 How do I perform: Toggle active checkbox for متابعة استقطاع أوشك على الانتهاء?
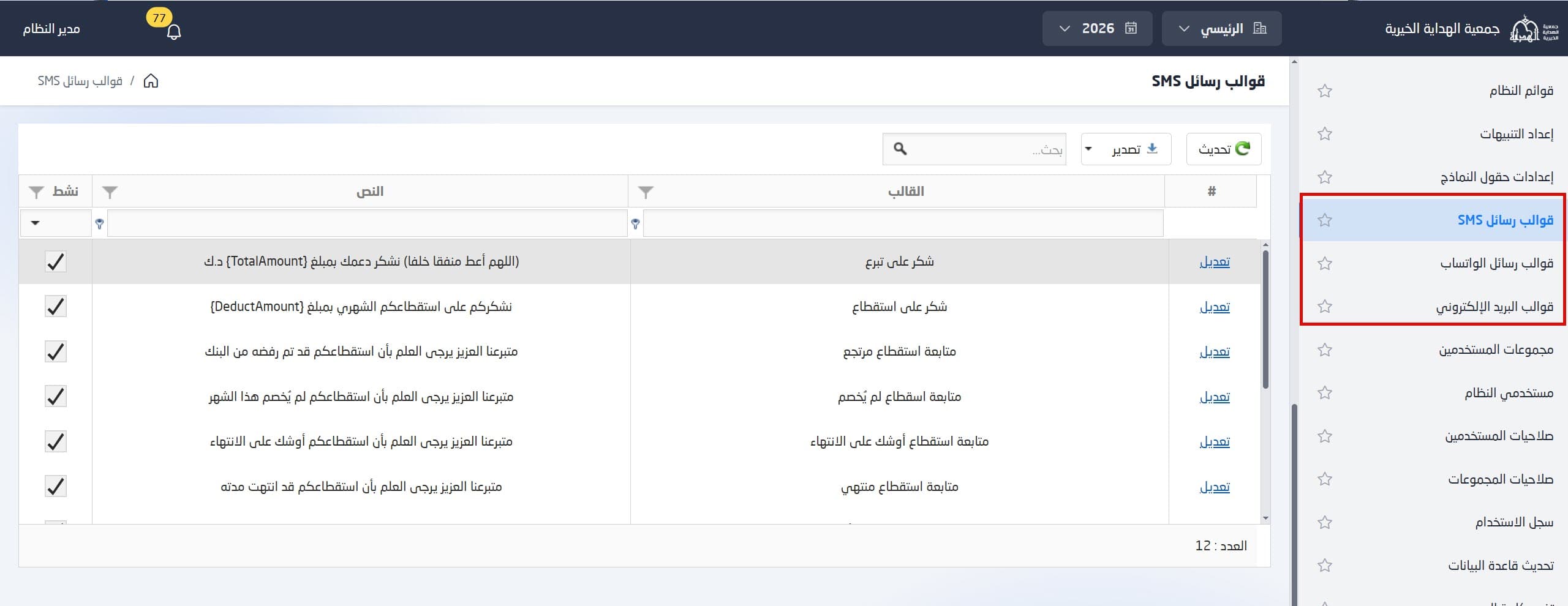pyautogui.click(x=56, y=441)
